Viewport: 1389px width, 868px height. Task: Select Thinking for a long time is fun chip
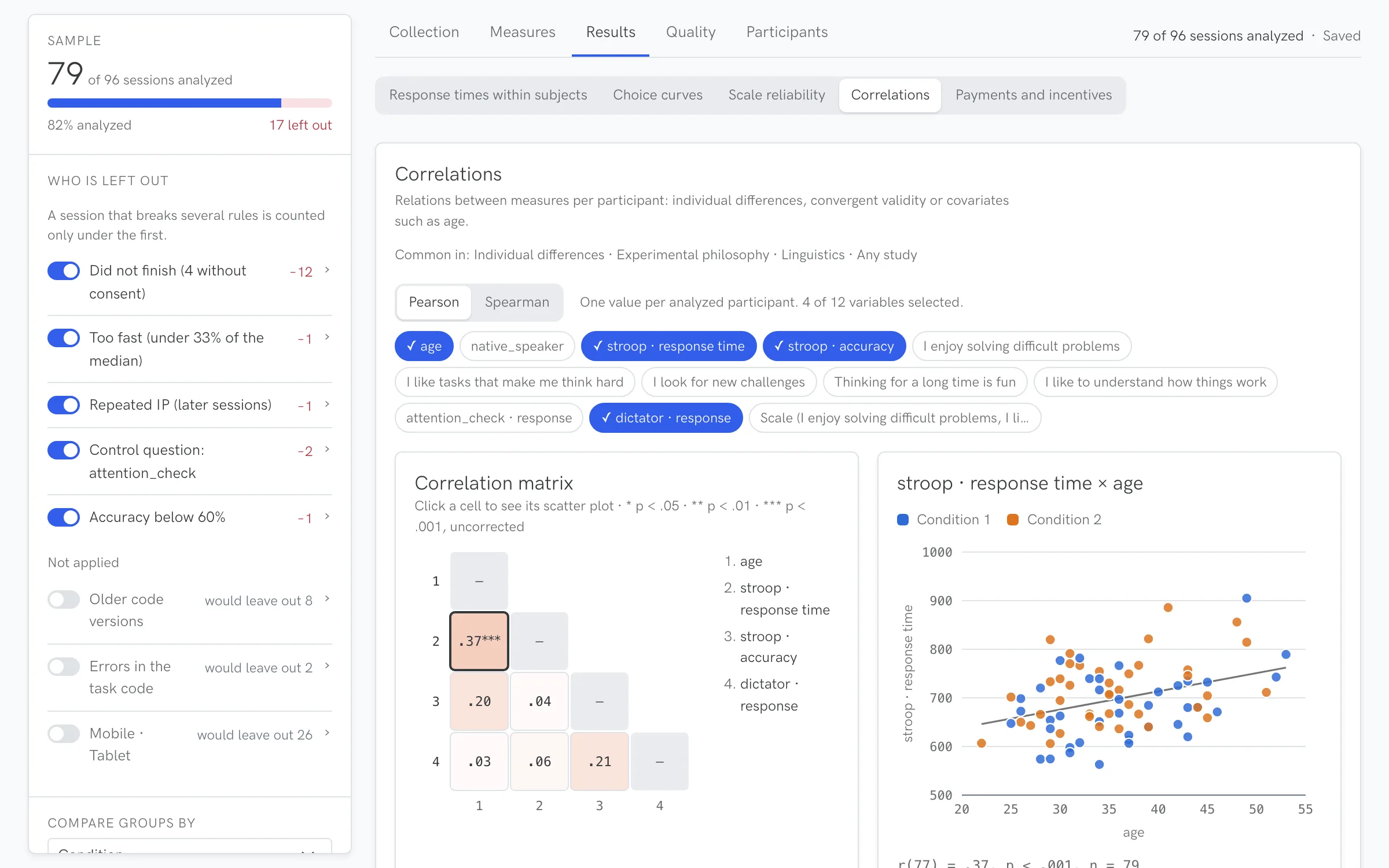click(925, 382)
